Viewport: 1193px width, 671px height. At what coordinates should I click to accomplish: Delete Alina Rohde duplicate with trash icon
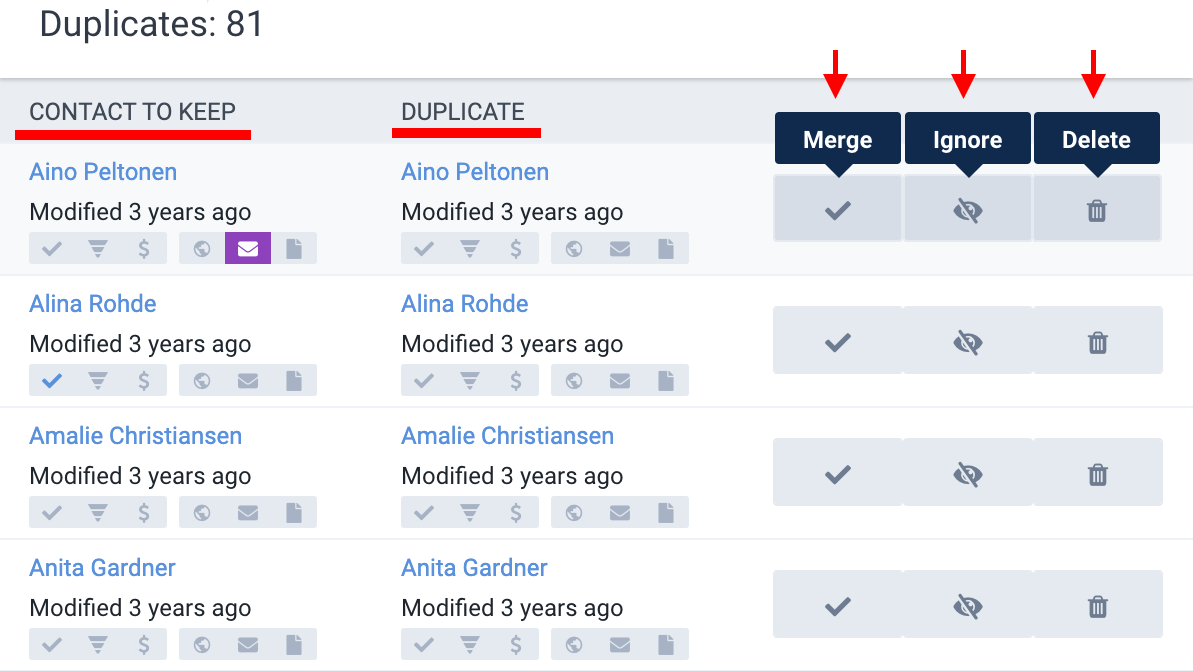tap(1097, 341)
